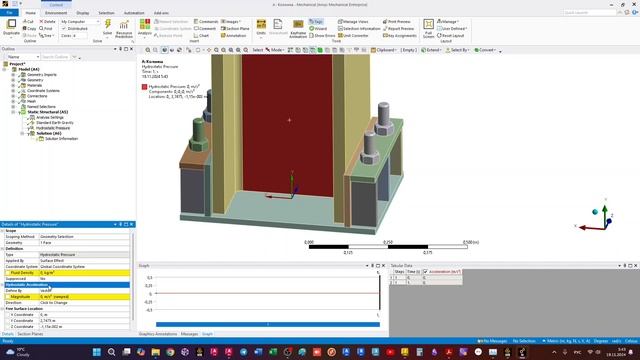Select Hydrostatic Pressure in the outline tree
The image size is (640, 360).
[53, 128]
